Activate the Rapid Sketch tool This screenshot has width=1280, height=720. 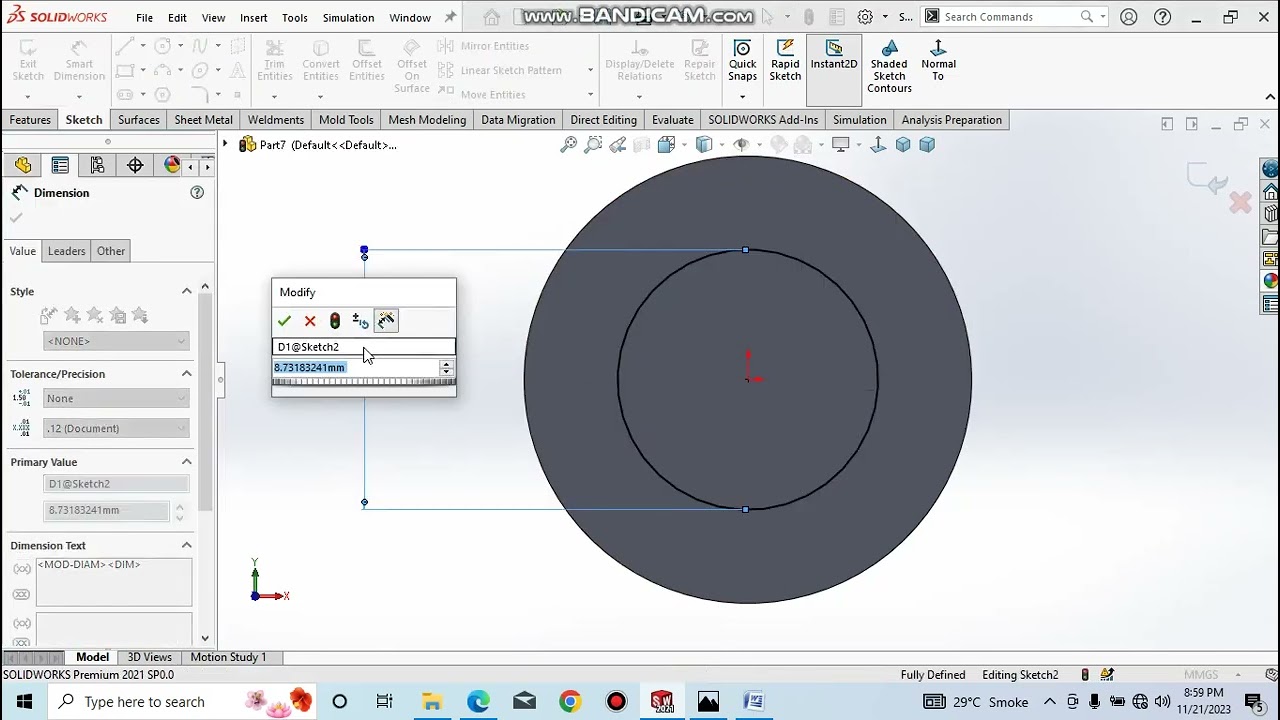[x=785, y=62]
